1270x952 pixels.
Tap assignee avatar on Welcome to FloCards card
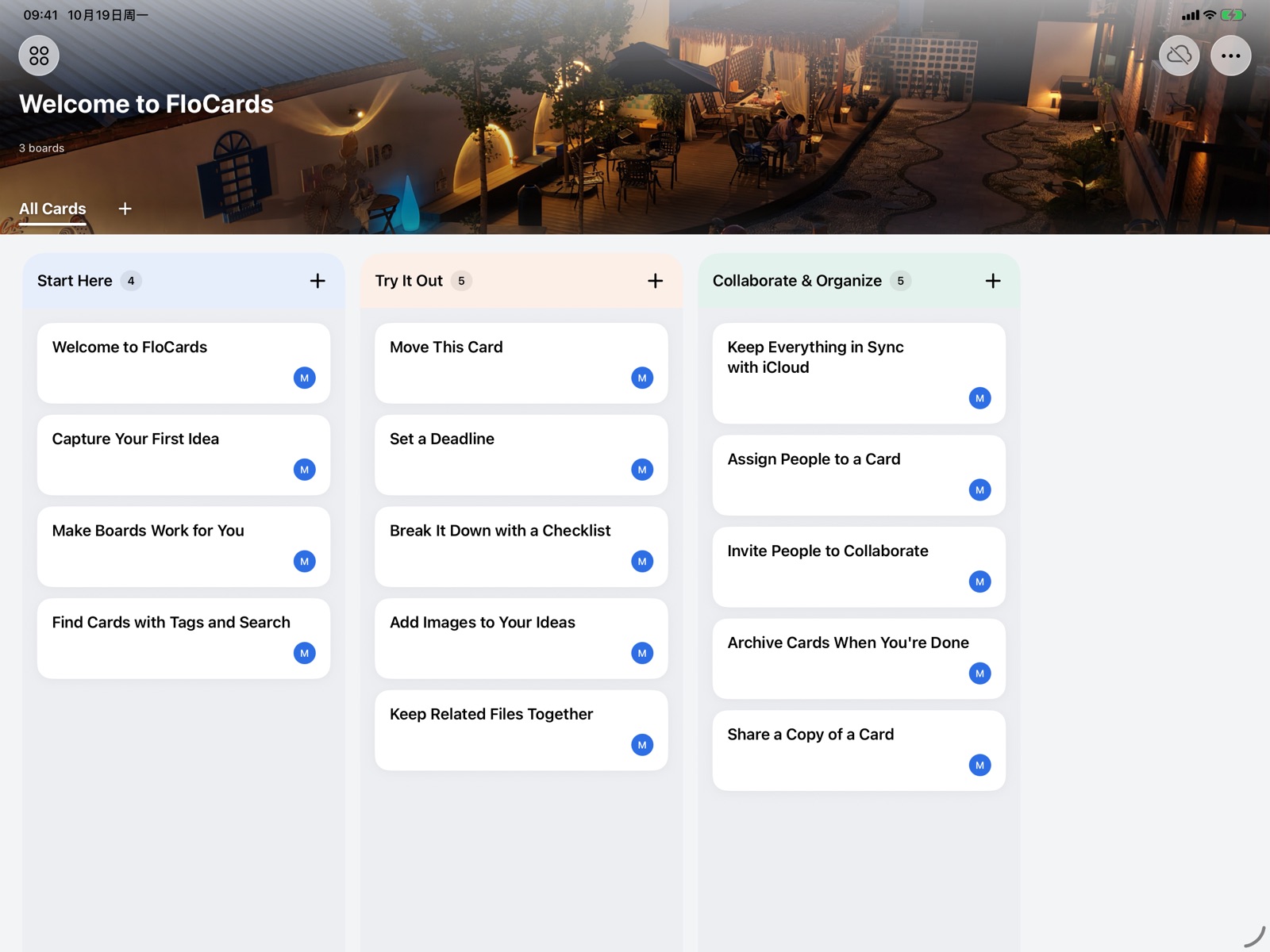pyautogui.click(x=305, y=378)
